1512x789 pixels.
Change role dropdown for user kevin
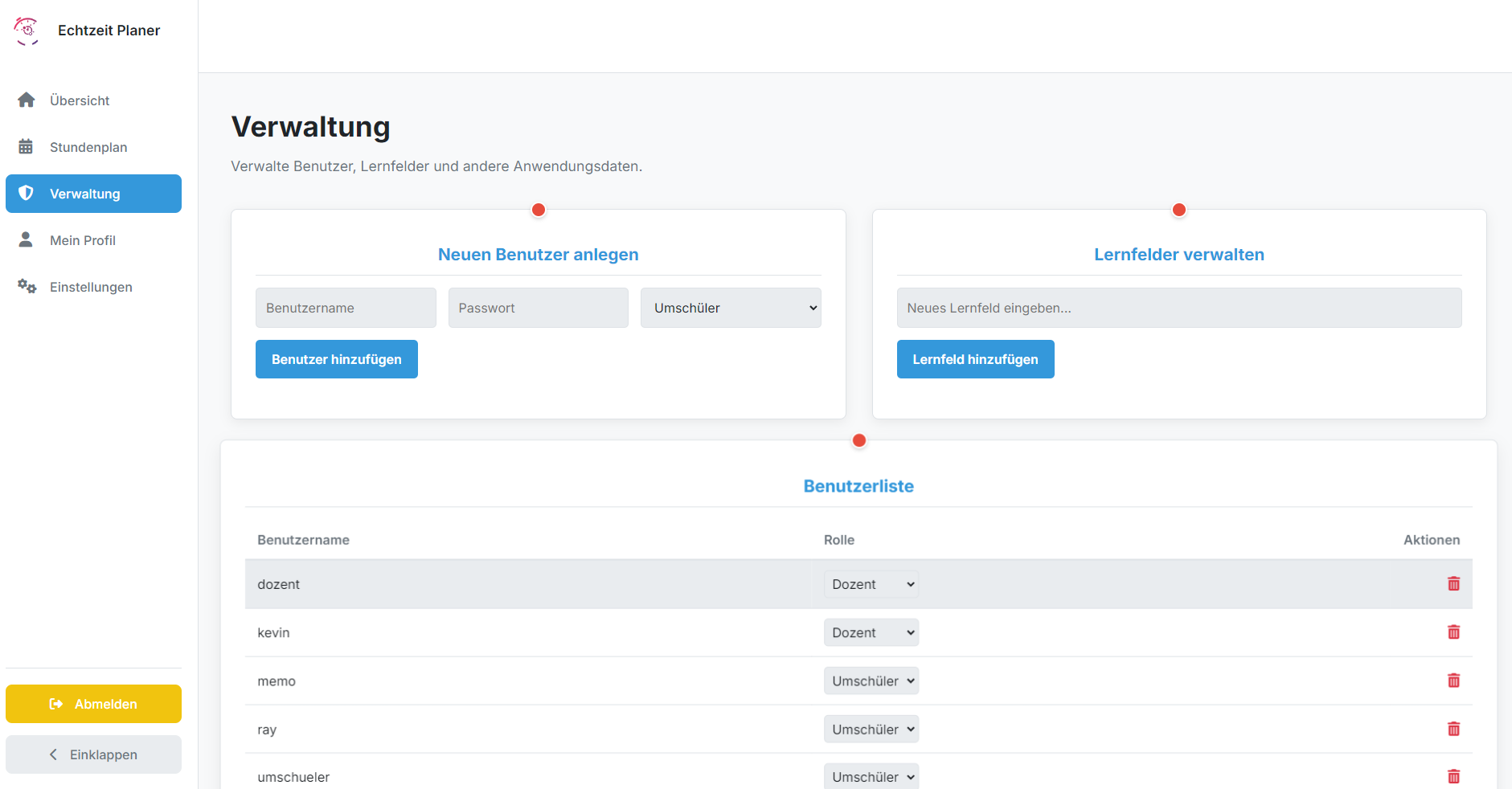click(x=871, y=632)
